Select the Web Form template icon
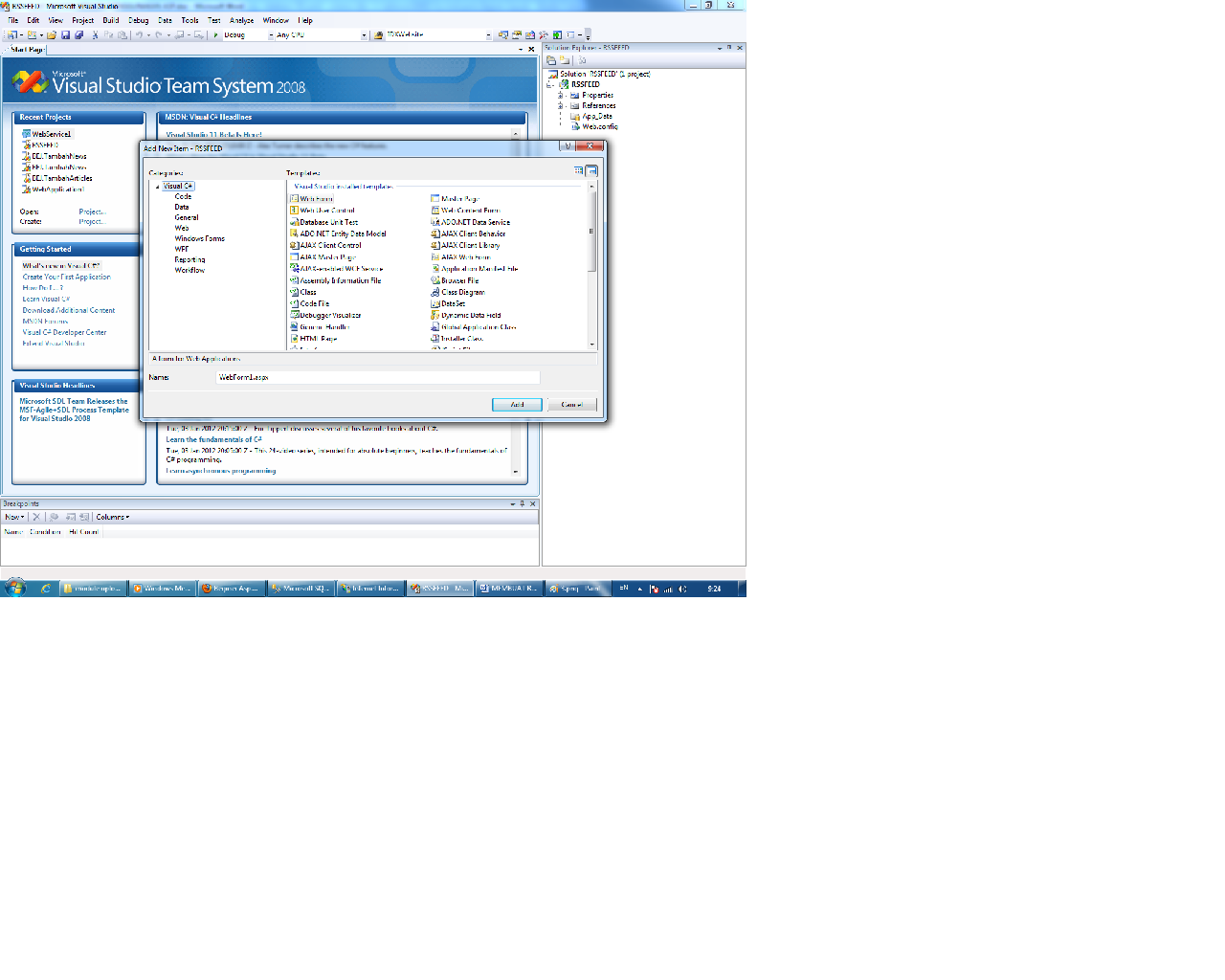1225x980 pixels. point(313,199)
